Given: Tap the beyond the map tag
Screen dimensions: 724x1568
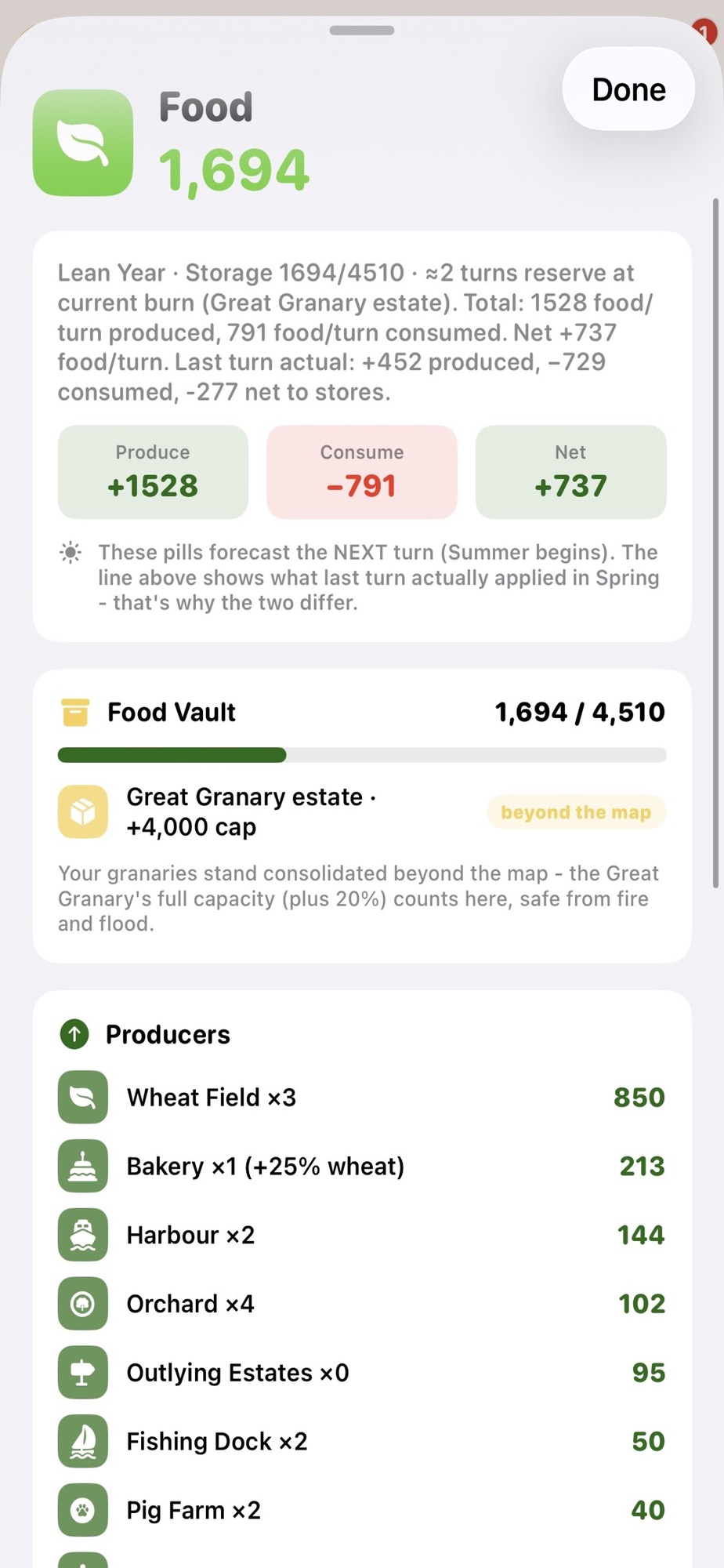Looking at the screenshot, I should 576,812.
